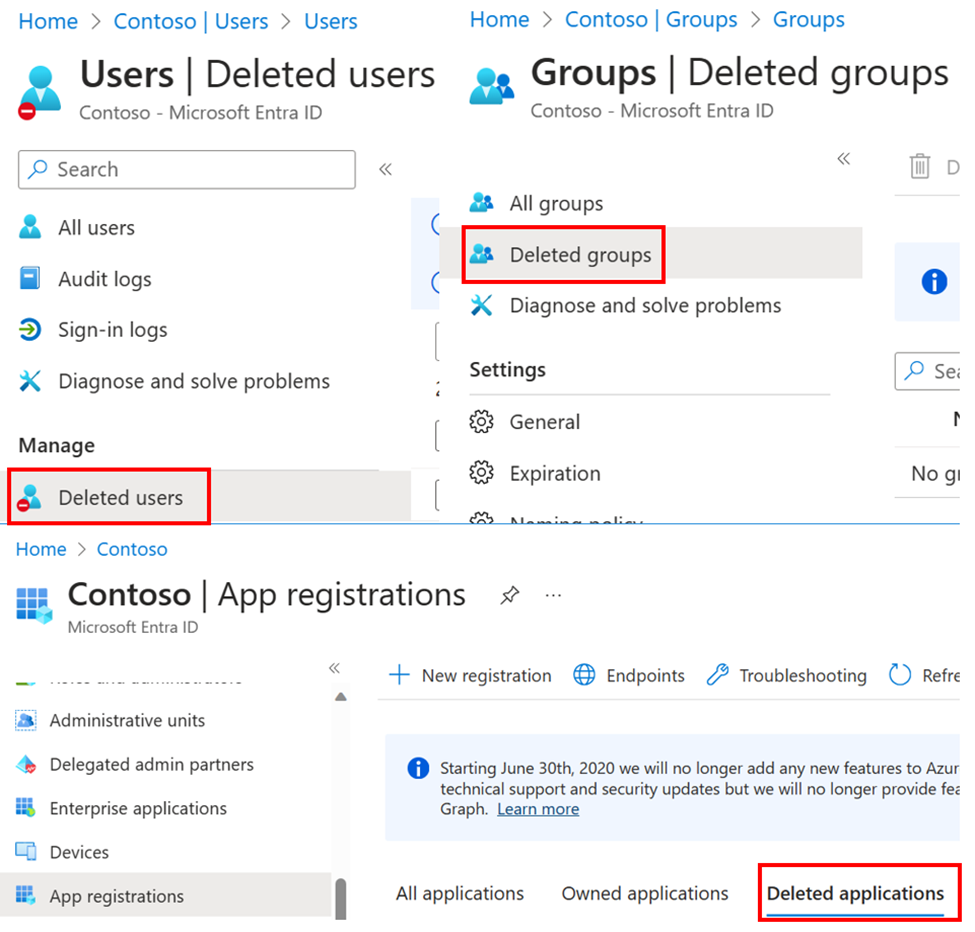Click the blue information icon in Groups pane
This screenshot has width=975, height=932.
point(934,282)
